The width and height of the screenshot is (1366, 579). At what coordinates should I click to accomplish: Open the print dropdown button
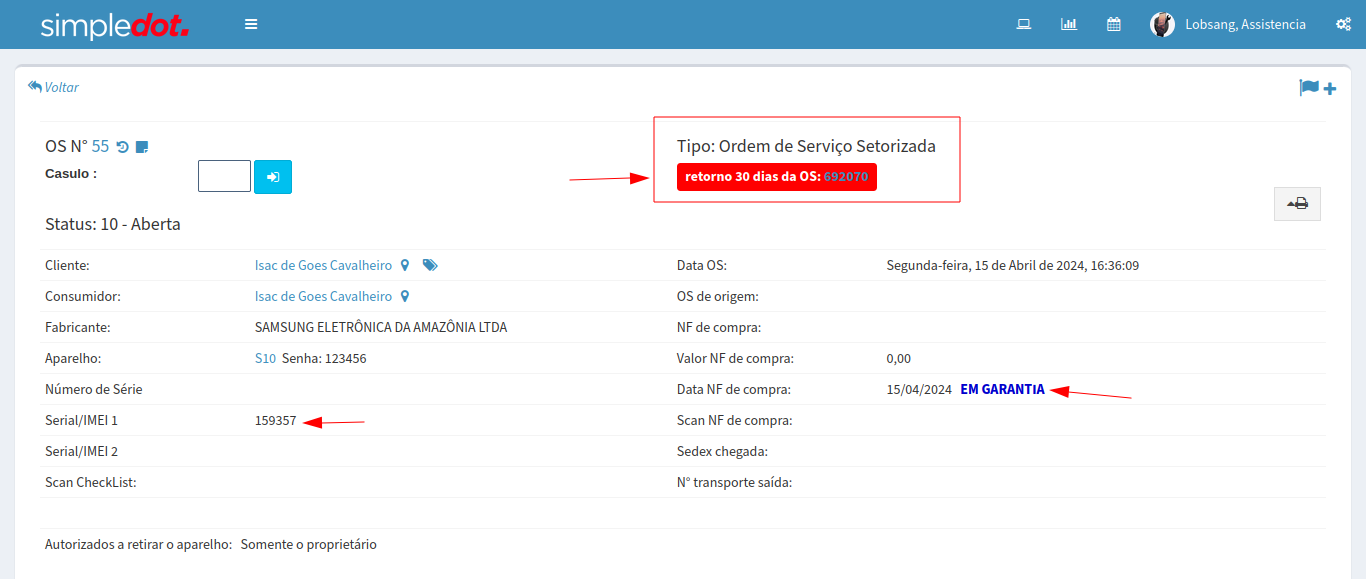(1297, 204)
